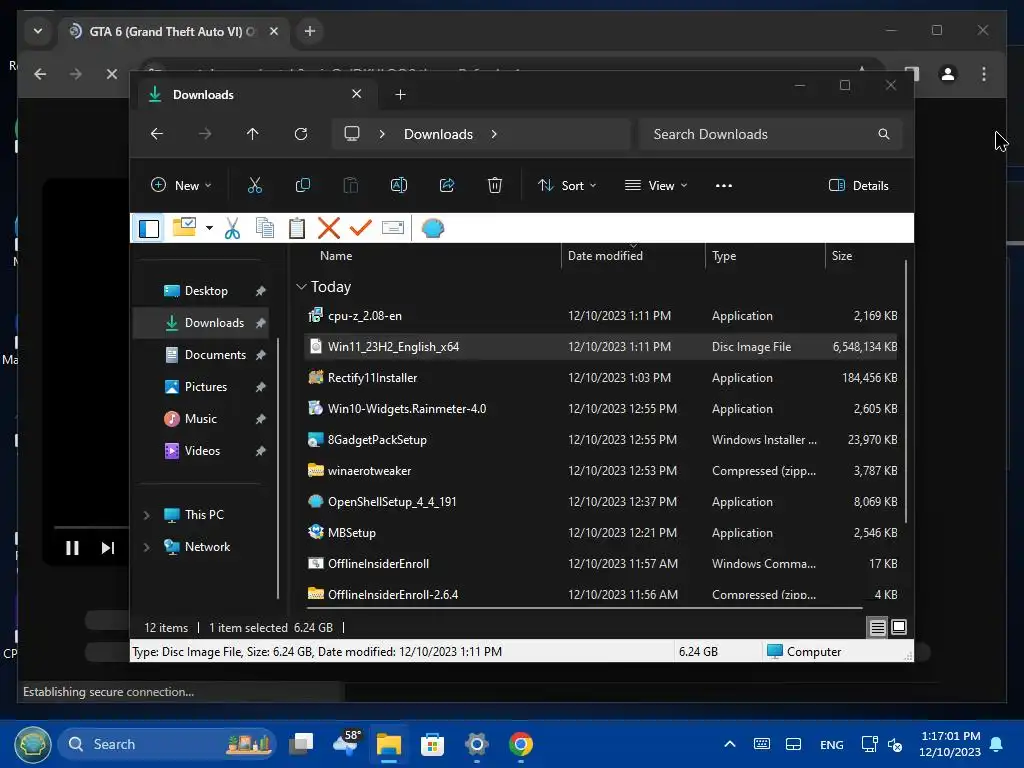Skip to next video in Chrome window
The image size is (1024, 768).
pyautogui.click(x=108, y=548)
